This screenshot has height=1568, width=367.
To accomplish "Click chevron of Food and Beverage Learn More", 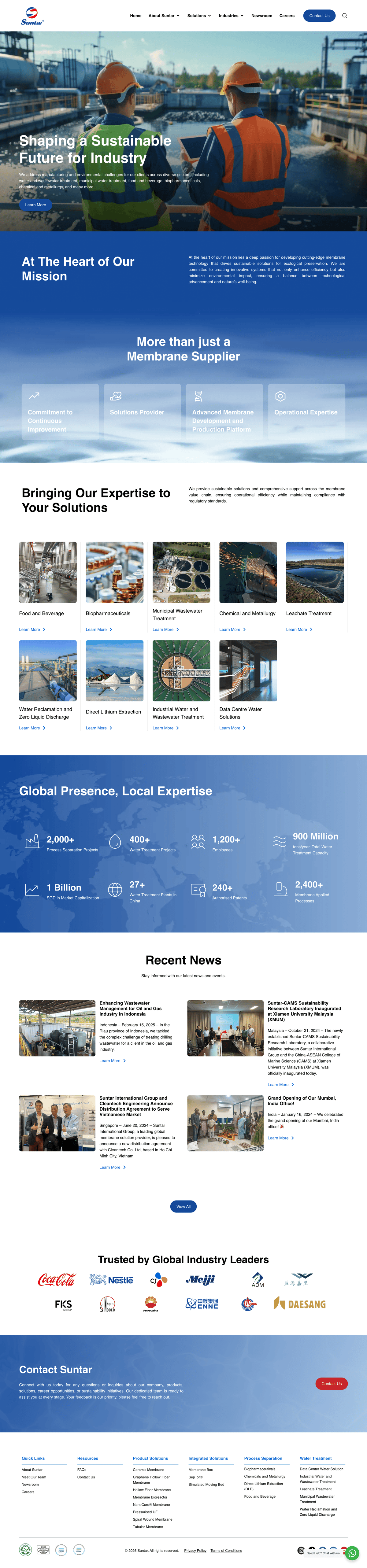I will tap(44, 629).
